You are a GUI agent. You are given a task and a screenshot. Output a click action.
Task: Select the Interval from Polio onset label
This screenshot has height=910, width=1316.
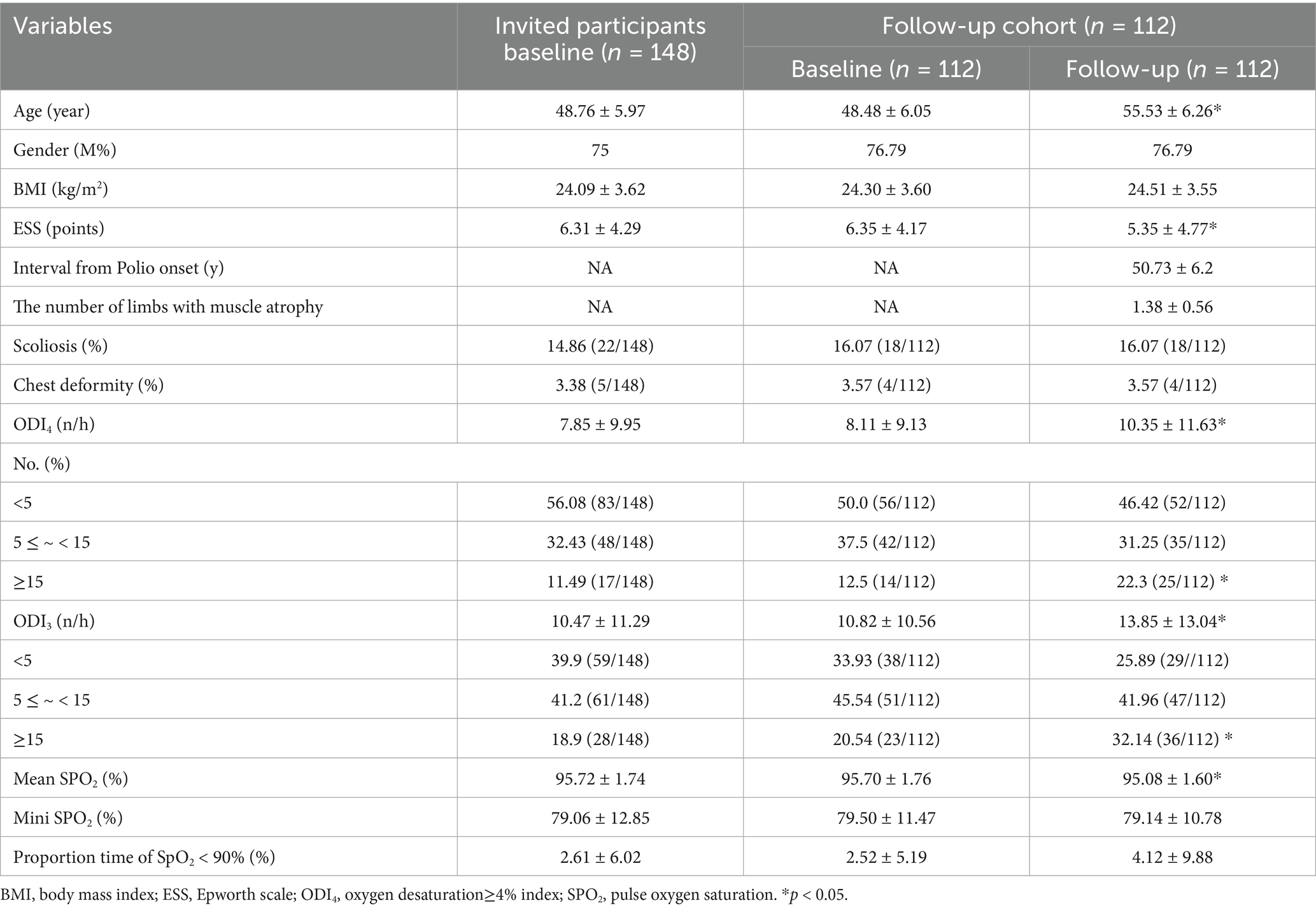[x=118, y=267]
